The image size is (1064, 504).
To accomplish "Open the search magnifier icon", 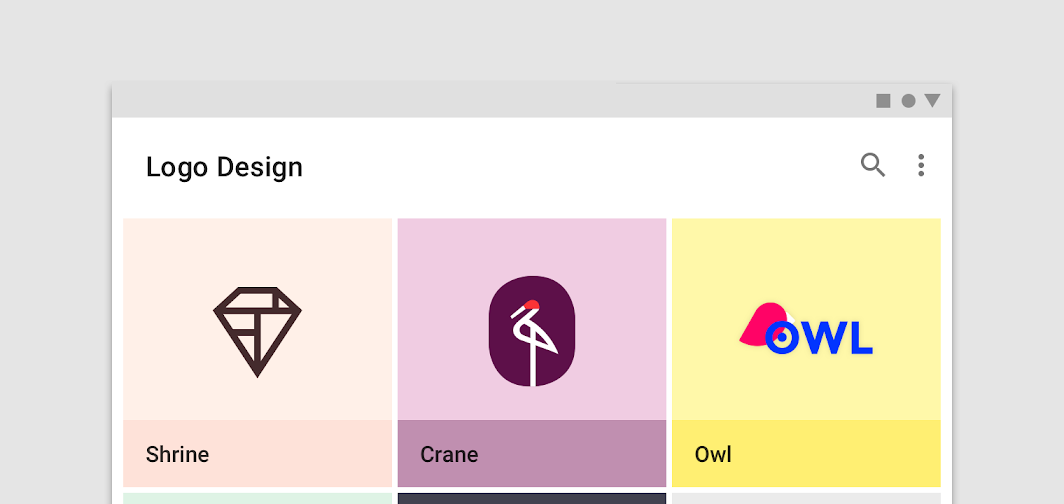I will click(873, 165).
